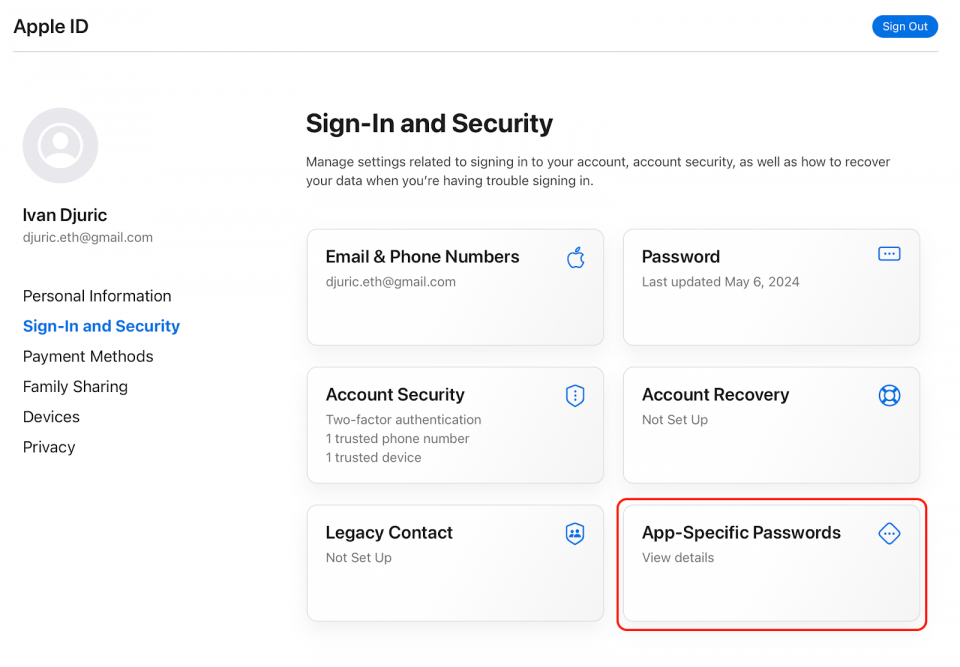960x667 pixels.
Task: Click the diamond icon on App-Specific Passwords card
Action: pyautogui.click(x=889, y=533)
